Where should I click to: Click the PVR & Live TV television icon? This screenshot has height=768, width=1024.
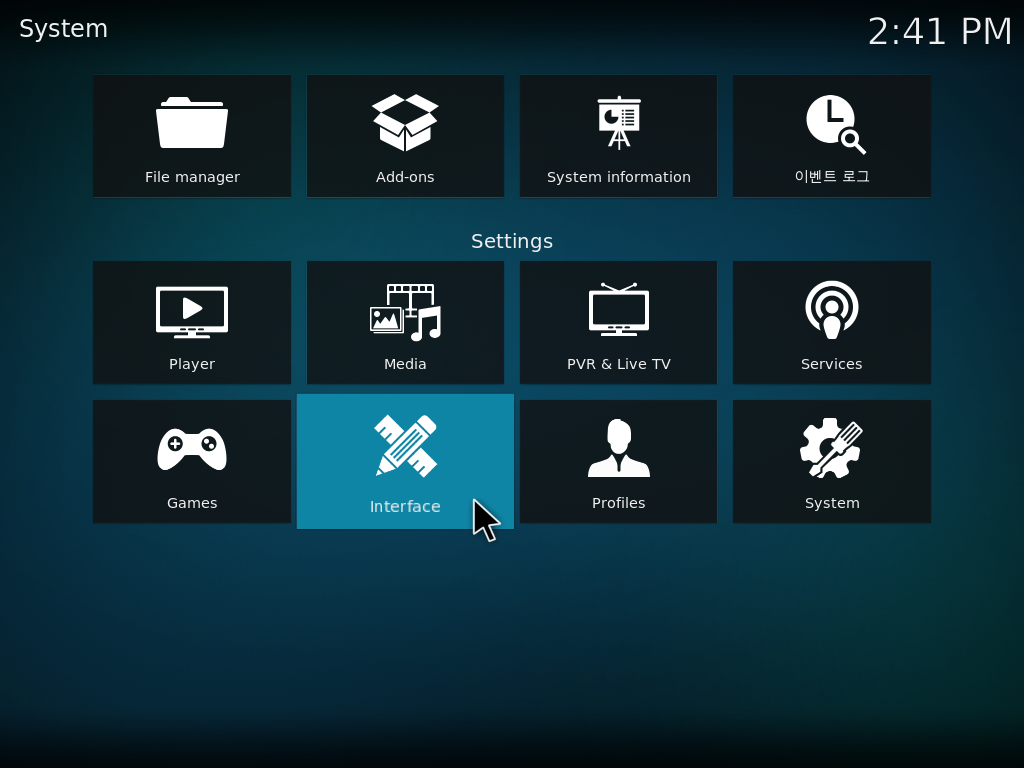pyautogui.click(x=618, y=310)
